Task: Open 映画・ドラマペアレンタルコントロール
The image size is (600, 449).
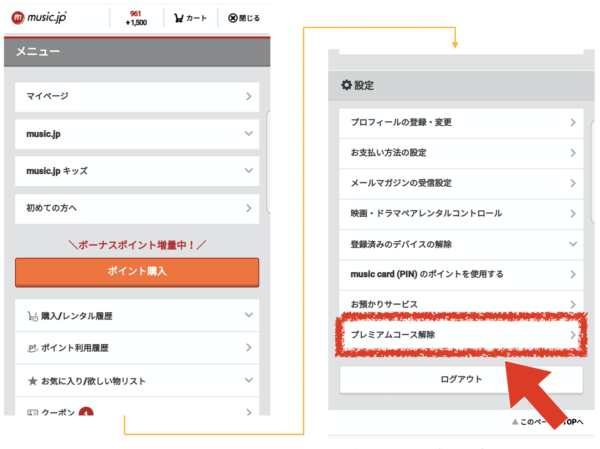Action: click(x=461, y=214)
